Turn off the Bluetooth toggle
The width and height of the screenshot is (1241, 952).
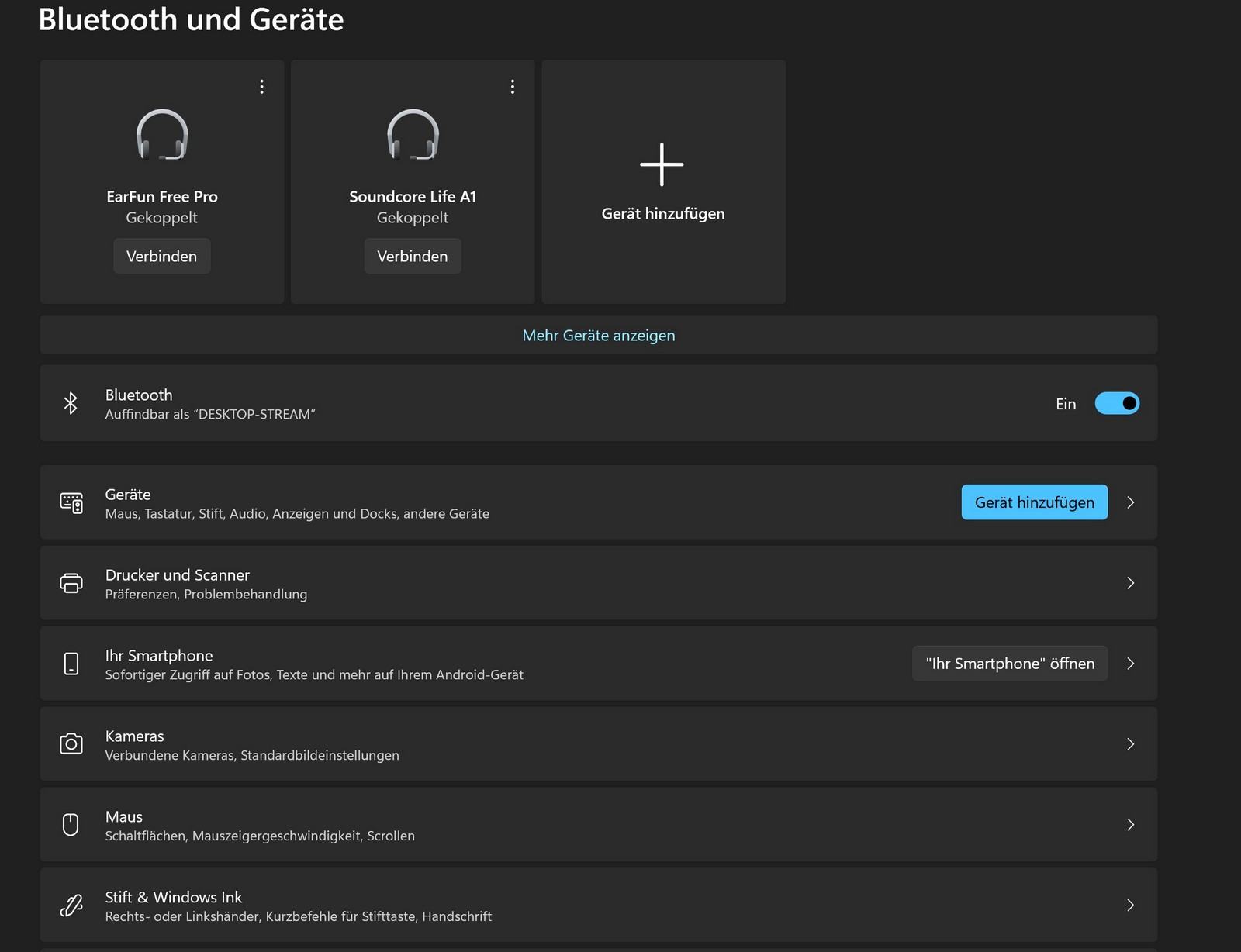(1117, 403)
